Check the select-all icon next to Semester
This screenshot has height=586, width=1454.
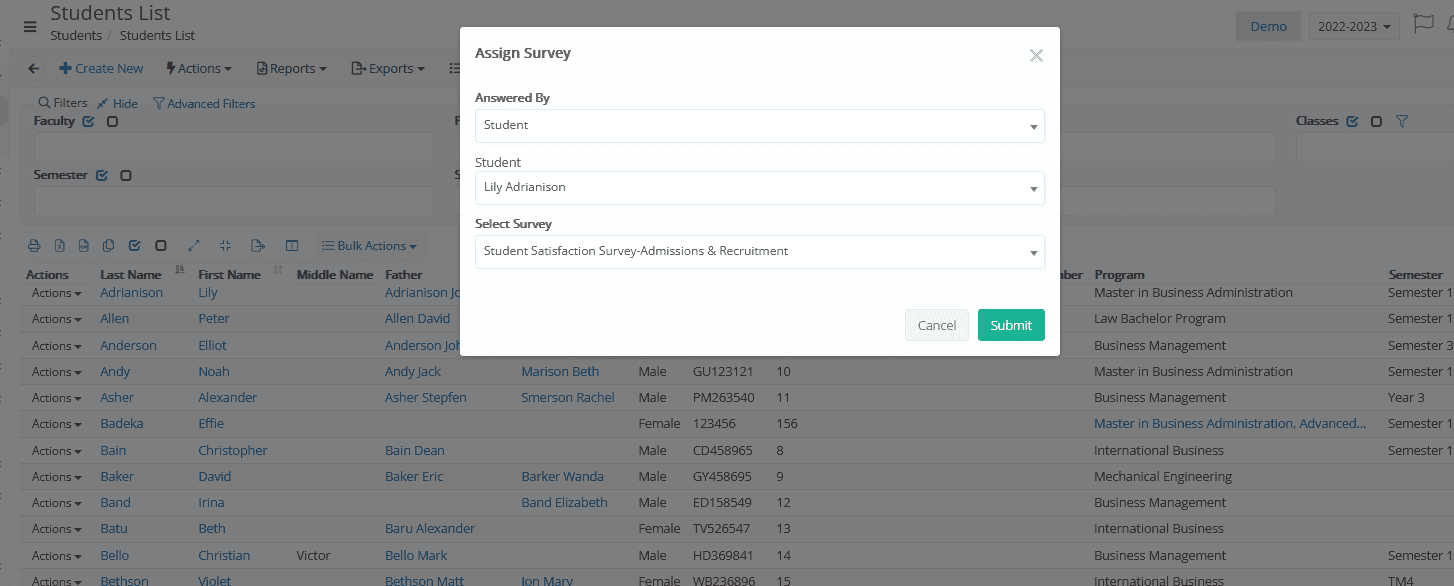(x=101, y=175)
